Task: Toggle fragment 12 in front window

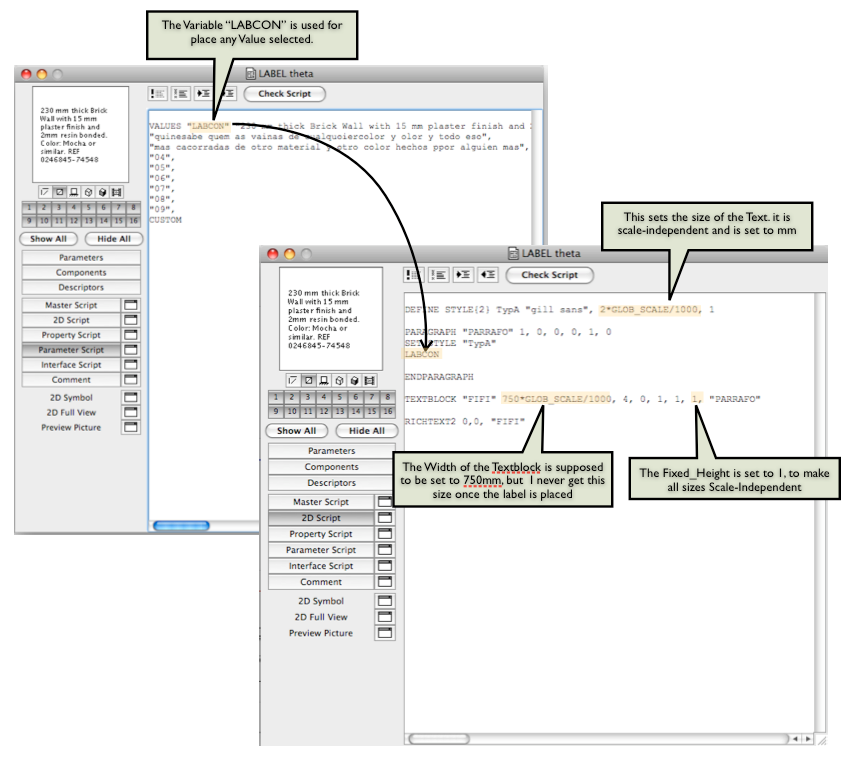Action: [x=324, y=412]
